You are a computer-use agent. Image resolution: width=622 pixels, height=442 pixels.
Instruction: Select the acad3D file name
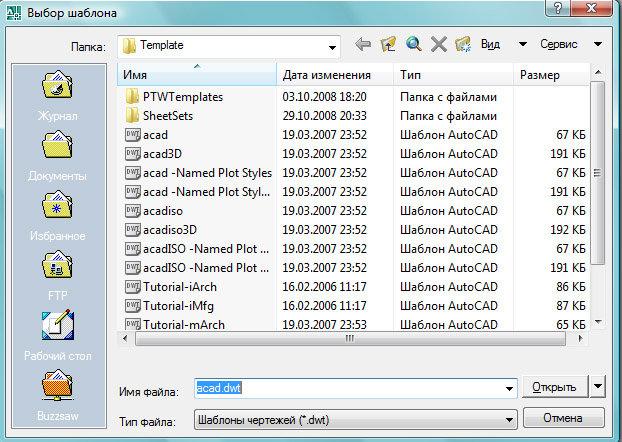pyautogui.click(x=162, y=154)
